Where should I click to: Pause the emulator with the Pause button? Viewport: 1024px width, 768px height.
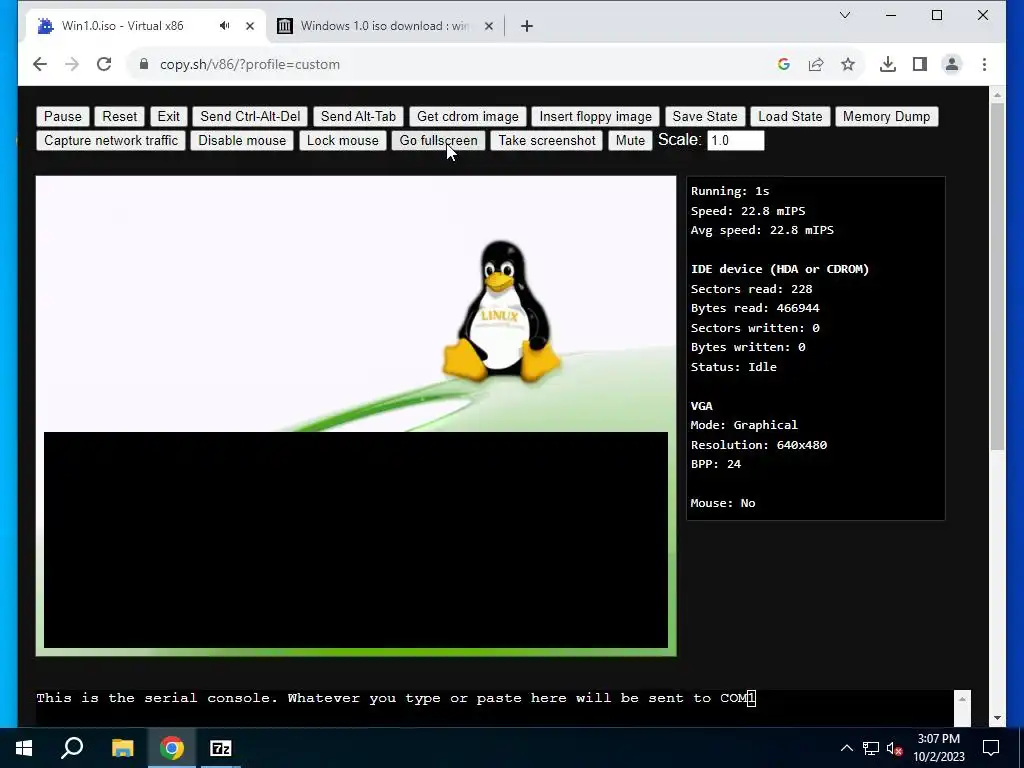click(x=63, y=116)
